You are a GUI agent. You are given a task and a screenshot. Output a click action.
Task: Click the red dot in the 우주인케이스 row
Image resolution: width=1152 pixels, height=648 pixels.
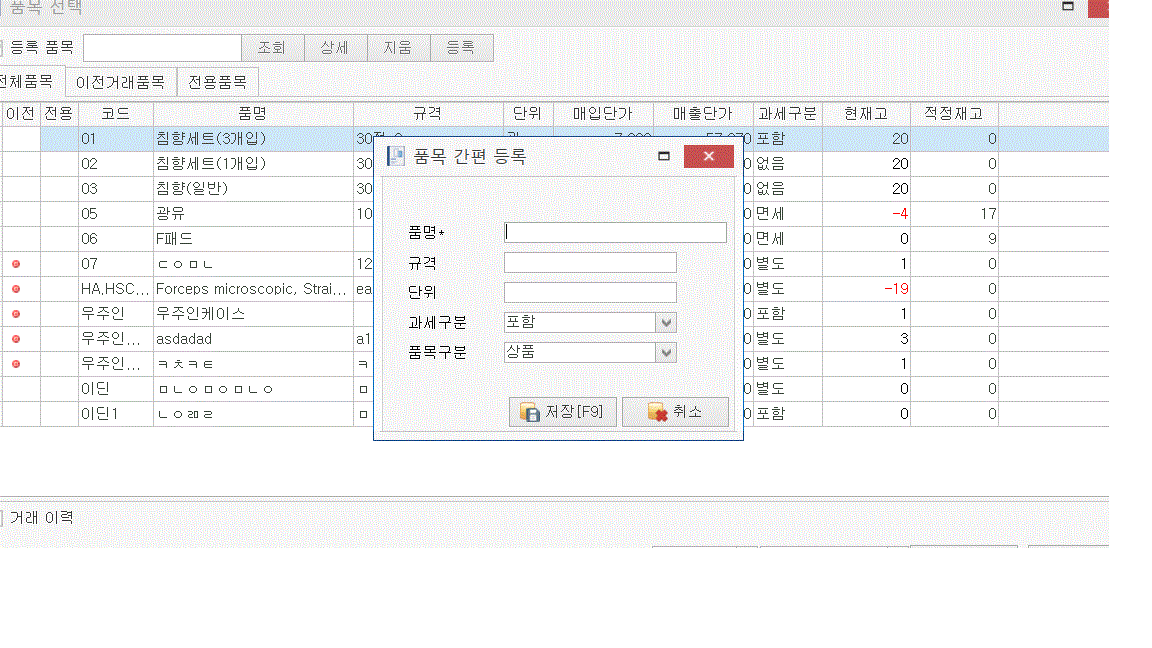[x=15, y=314]
